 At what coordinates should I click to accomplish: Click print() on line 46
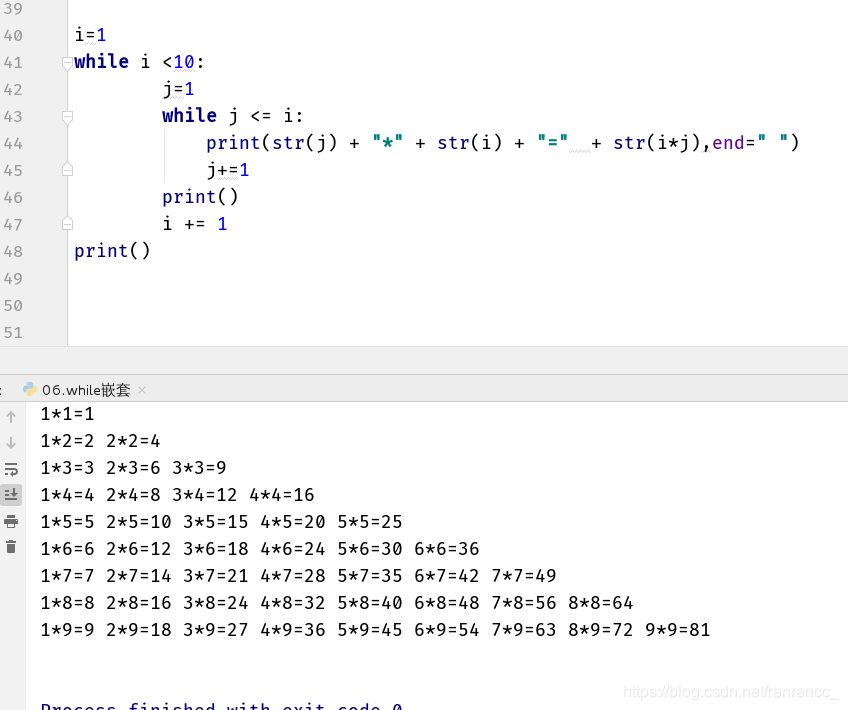pos(200,197)
